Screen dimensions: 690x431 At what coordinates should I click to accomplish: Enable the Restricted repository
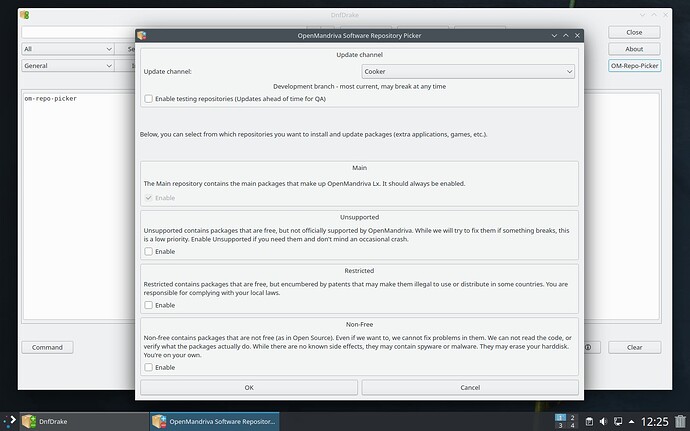pyautogui.click(x=148, y=305)
